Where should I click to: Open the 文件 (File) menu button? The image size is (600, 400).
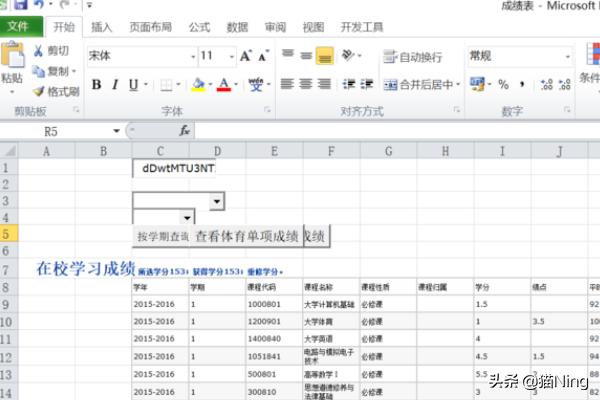tap(20, 27)
